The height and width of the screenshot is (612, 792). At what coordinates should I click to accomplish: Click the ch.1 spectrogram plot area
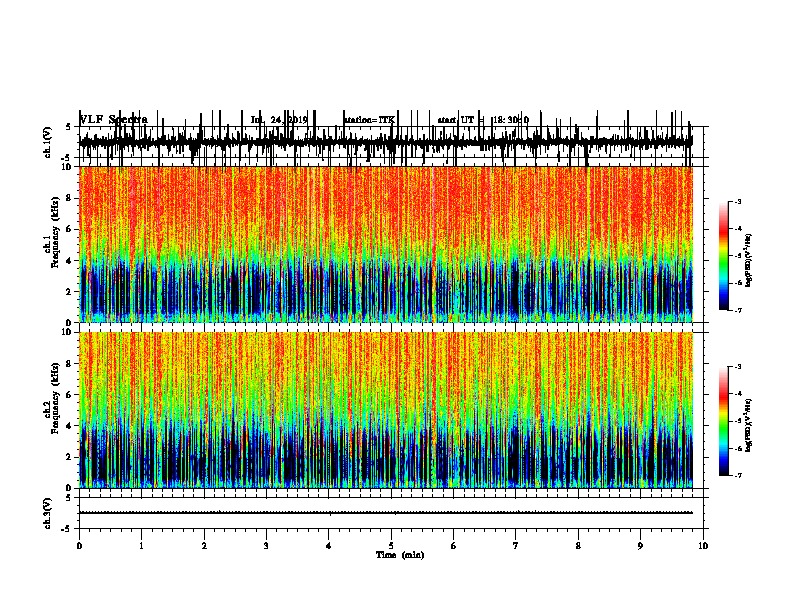coord(386,244)
